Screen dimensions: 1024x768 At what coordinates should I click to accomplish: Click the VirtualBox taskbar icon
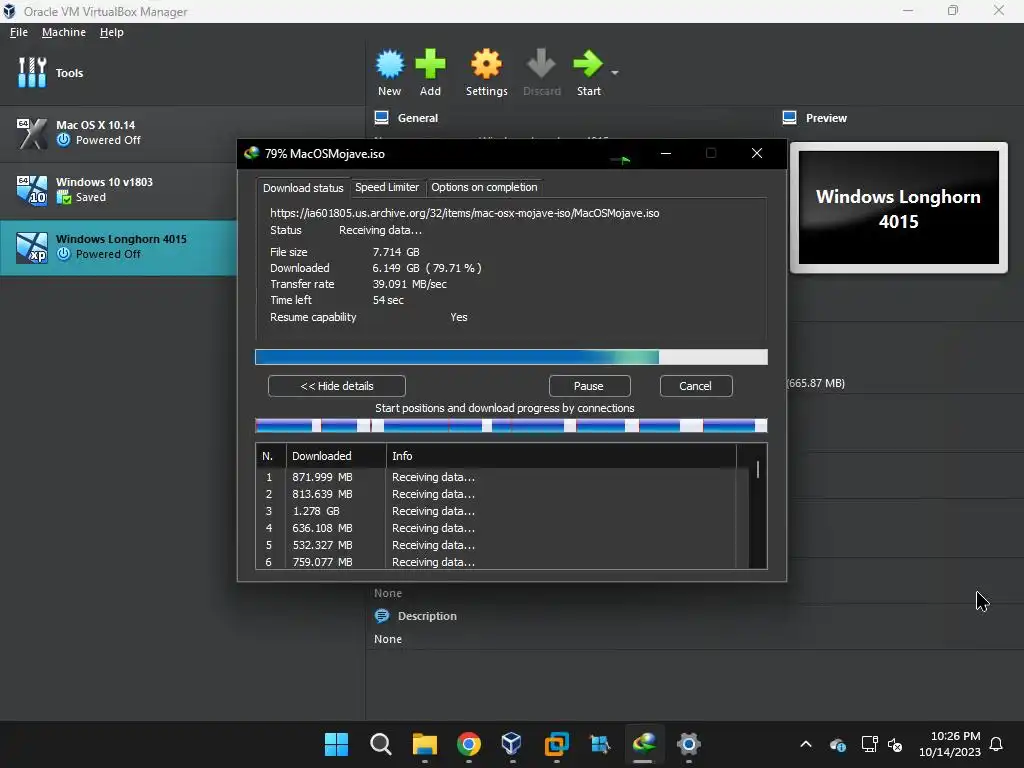coord(512,744)
